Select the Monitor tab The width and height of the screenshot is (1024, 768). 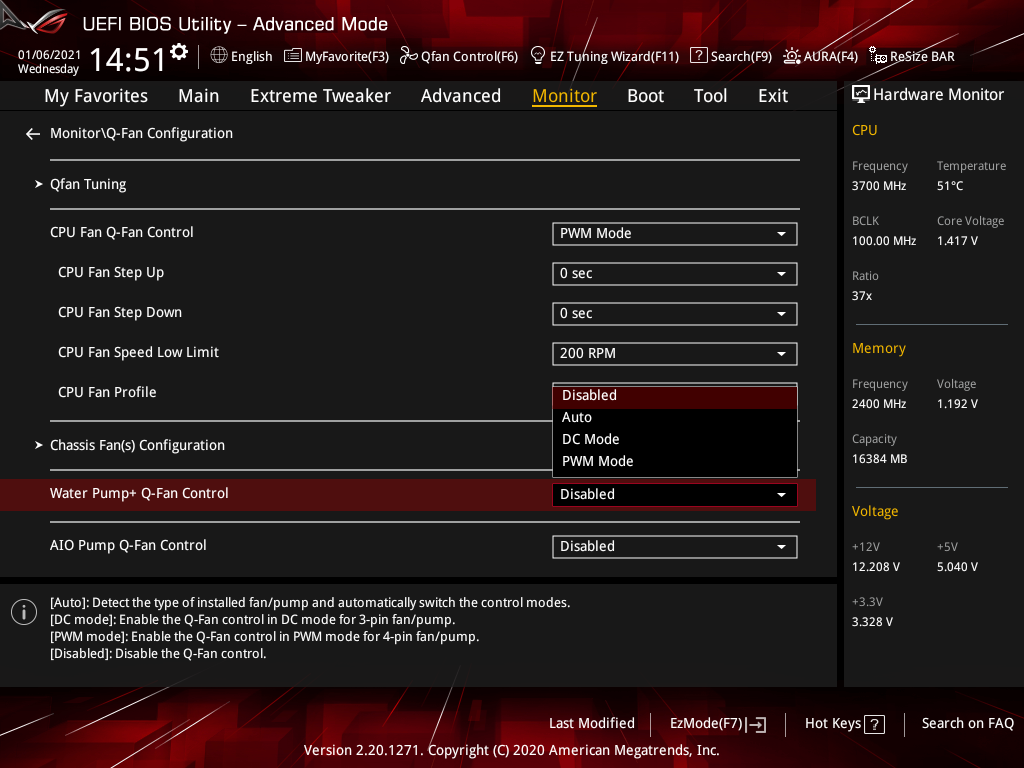pos(564,96)
